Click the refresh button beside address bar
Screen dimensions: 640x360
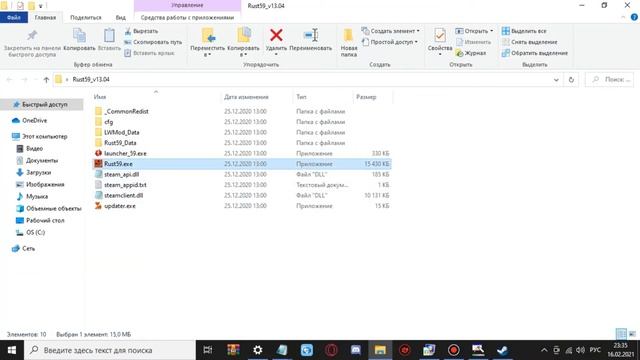(x=571, y=80)
